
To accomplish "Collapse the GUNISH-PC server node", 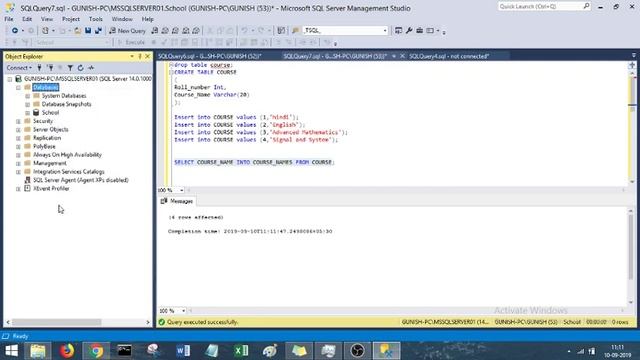I will point(9,79).
